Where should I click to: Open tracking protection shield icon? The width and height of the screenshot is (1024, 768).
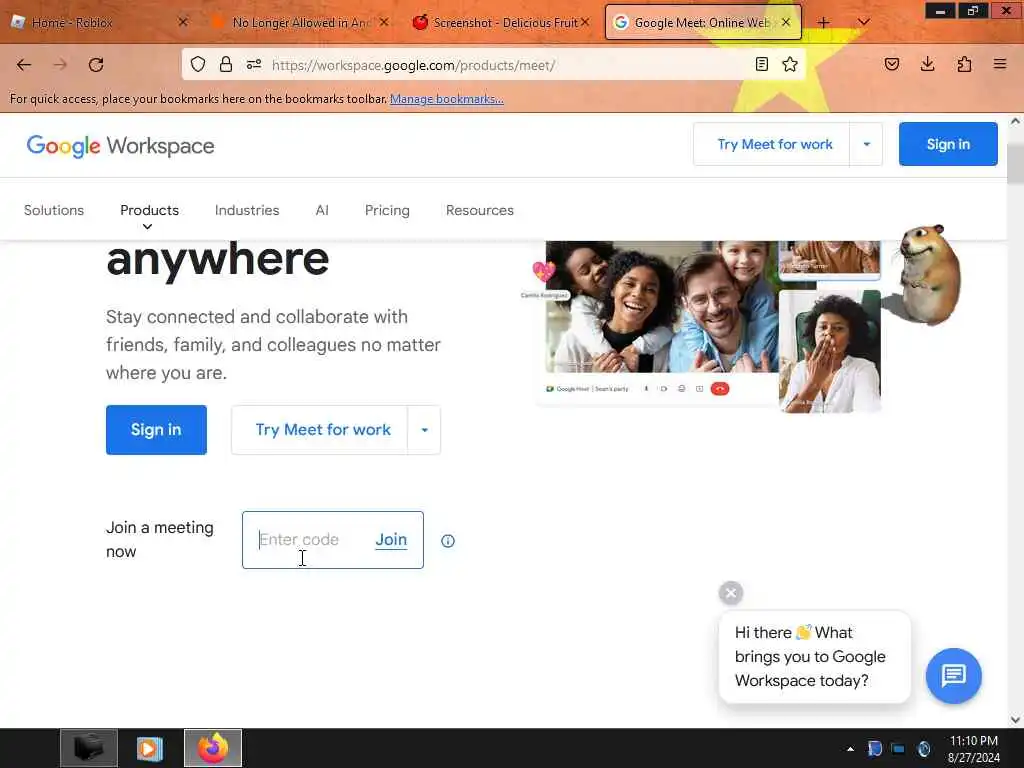click(x=198, y=64)
